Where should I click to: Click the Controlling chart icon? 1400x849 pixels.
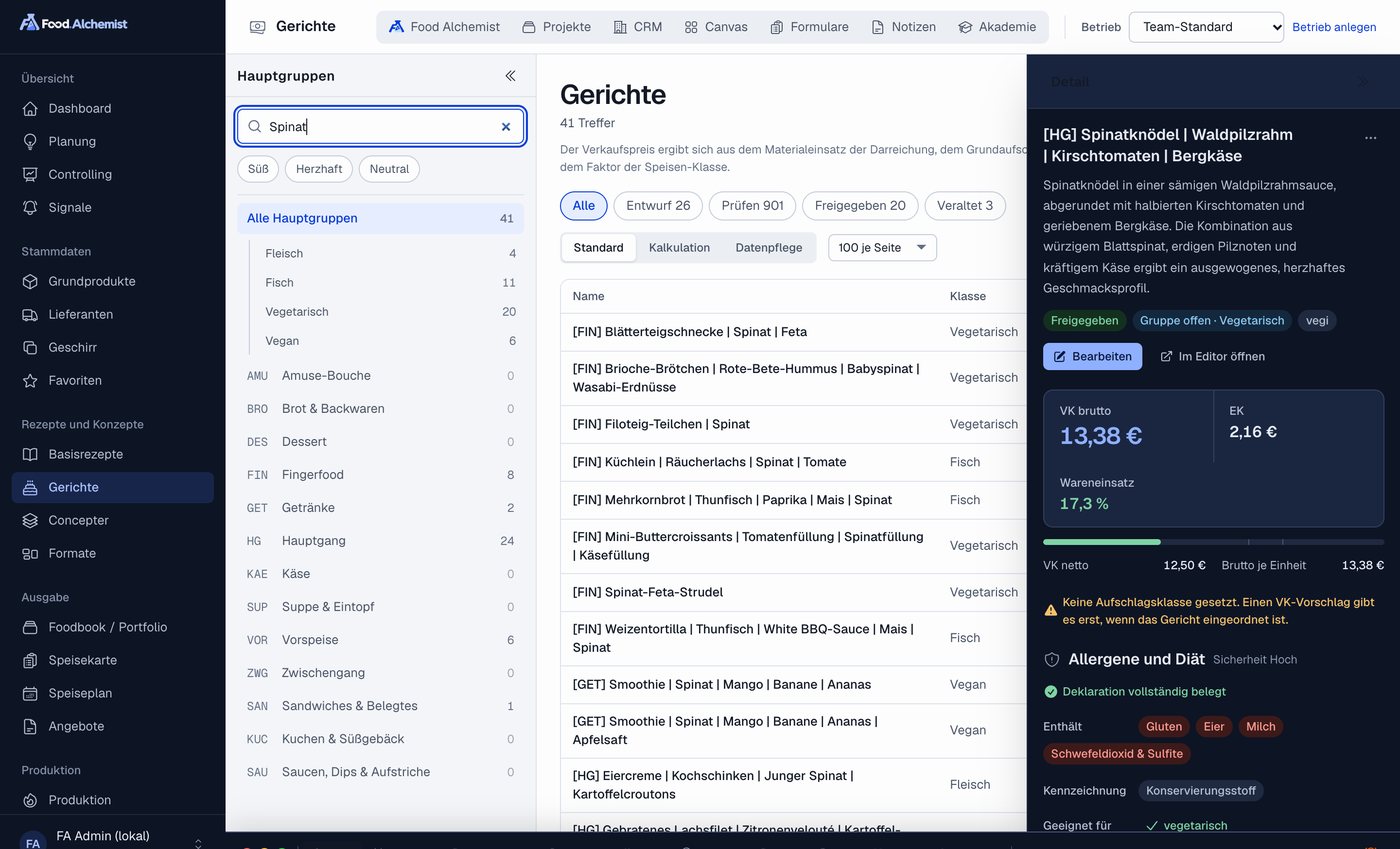[30, 174]
